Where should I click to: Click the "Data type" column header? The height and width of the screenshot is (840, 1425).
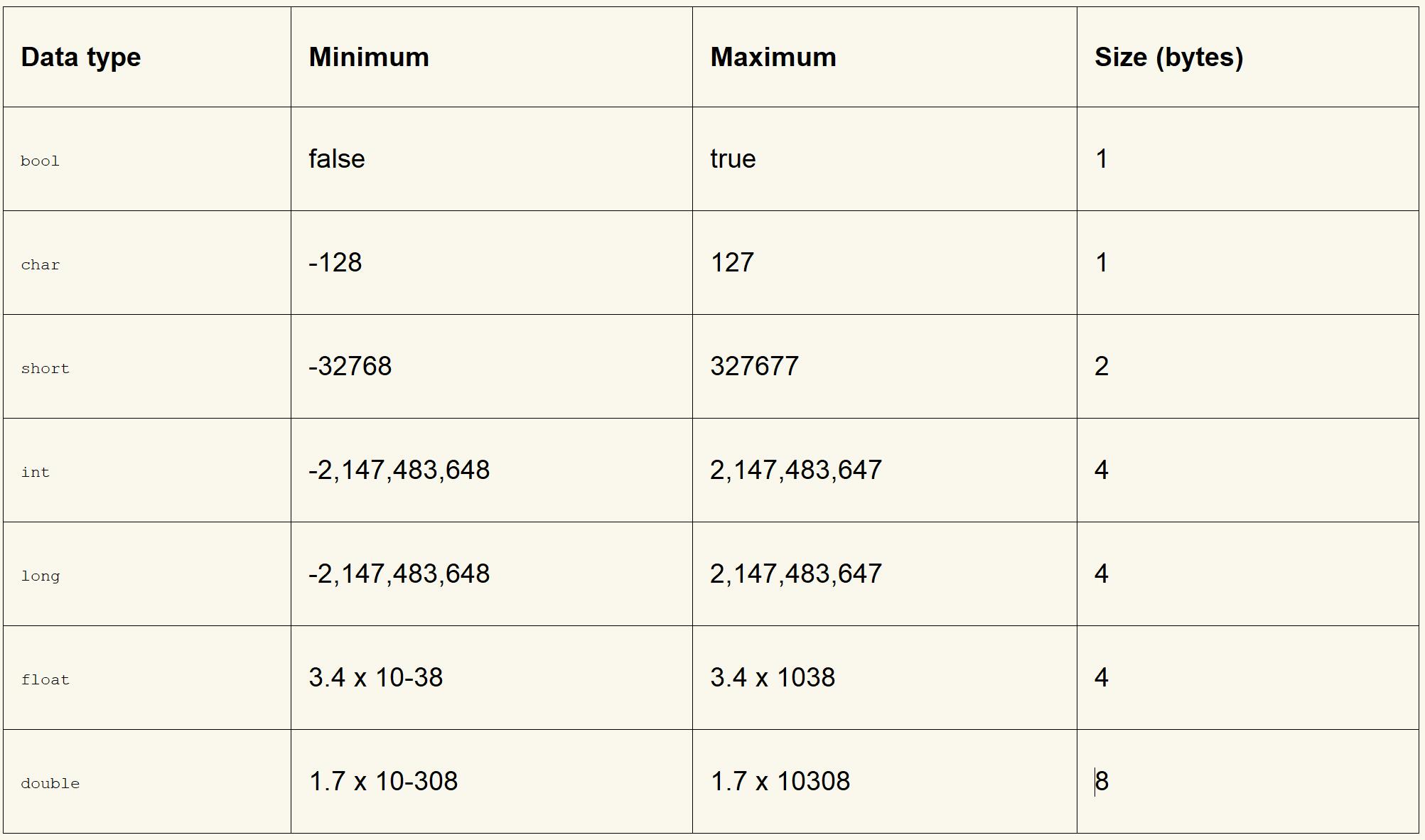click(81, 58)
